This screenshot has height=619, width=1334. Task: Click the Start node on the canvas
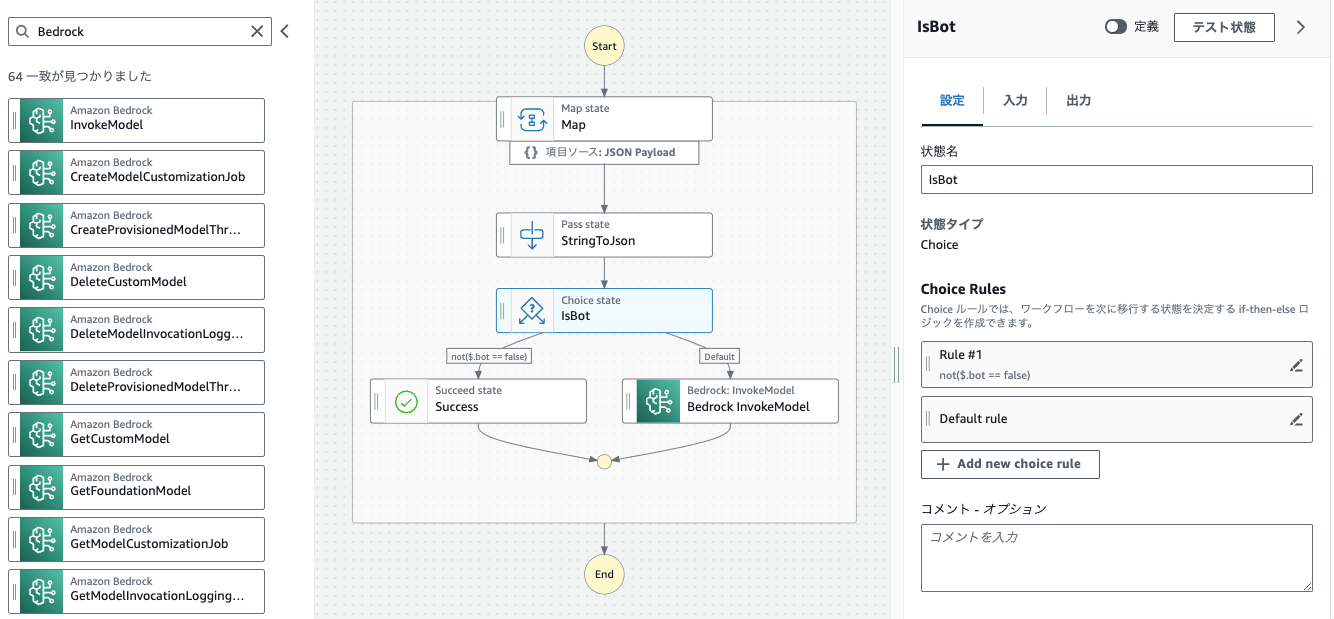(604, 46)
